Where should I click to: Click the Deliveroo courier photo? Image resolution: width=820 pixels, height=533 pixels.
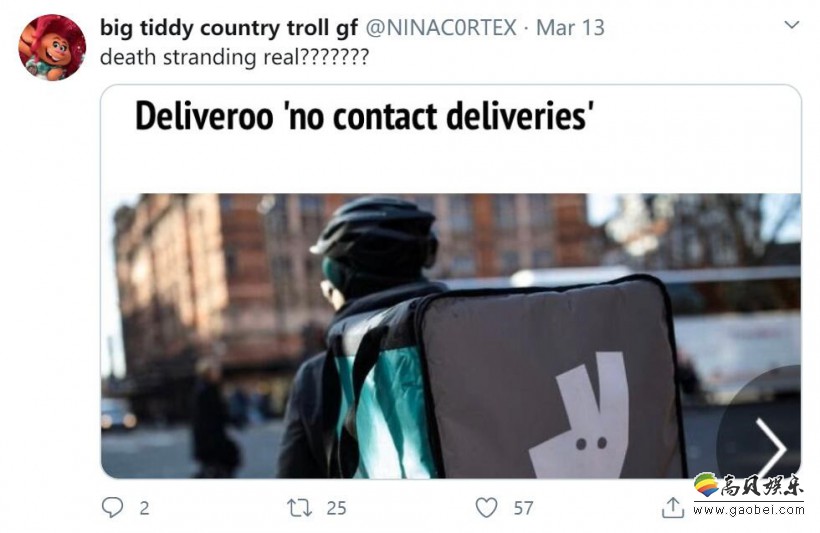click(451, 336)
